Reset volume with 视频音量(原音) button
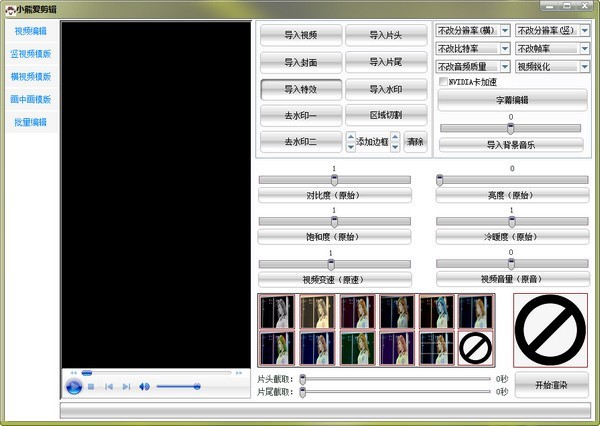The width and height of the screenshot is (600, 426). 512,279
